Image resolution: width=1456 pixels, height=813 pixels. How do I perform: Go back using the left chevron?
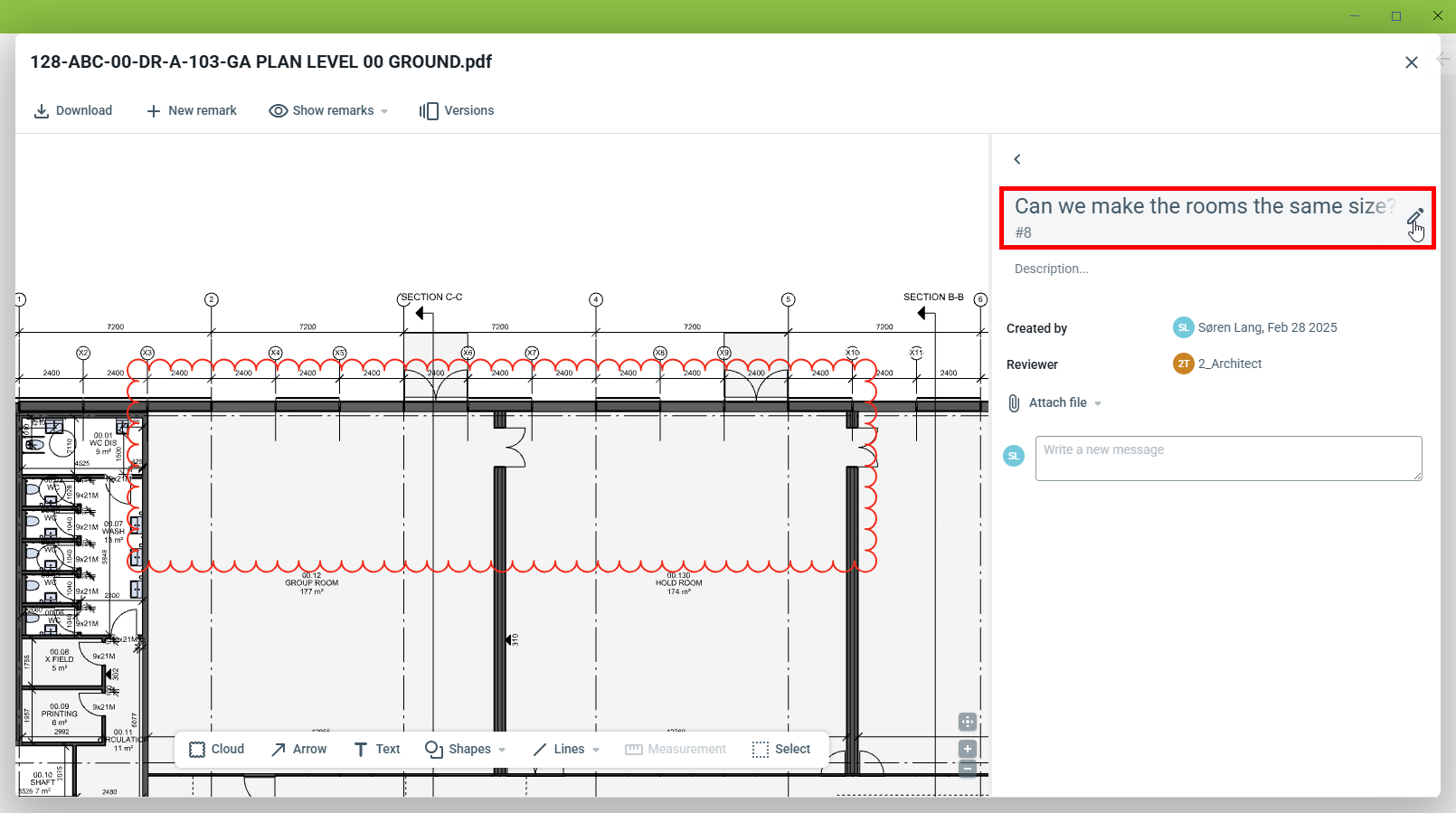(1017, 159)
